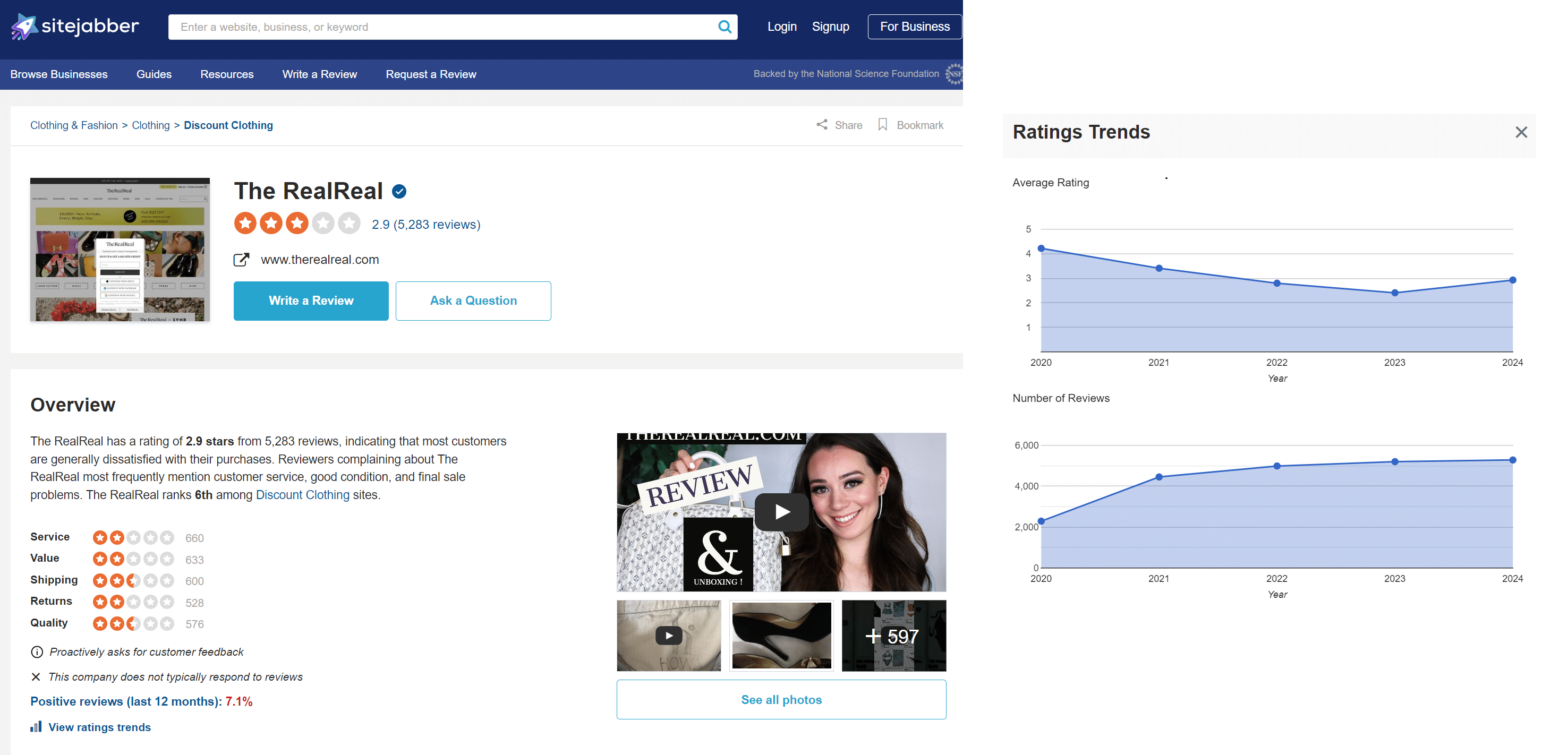
Task: Click the Bookmark icon
Action: coord(883,125)
